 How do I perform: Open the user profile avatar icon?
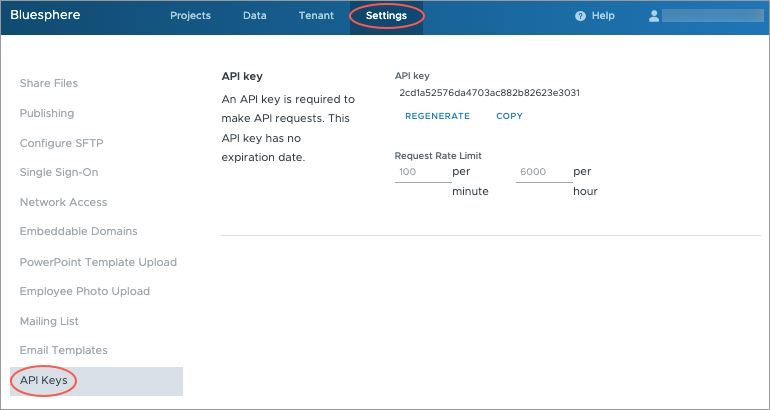(x=654, y=17)
